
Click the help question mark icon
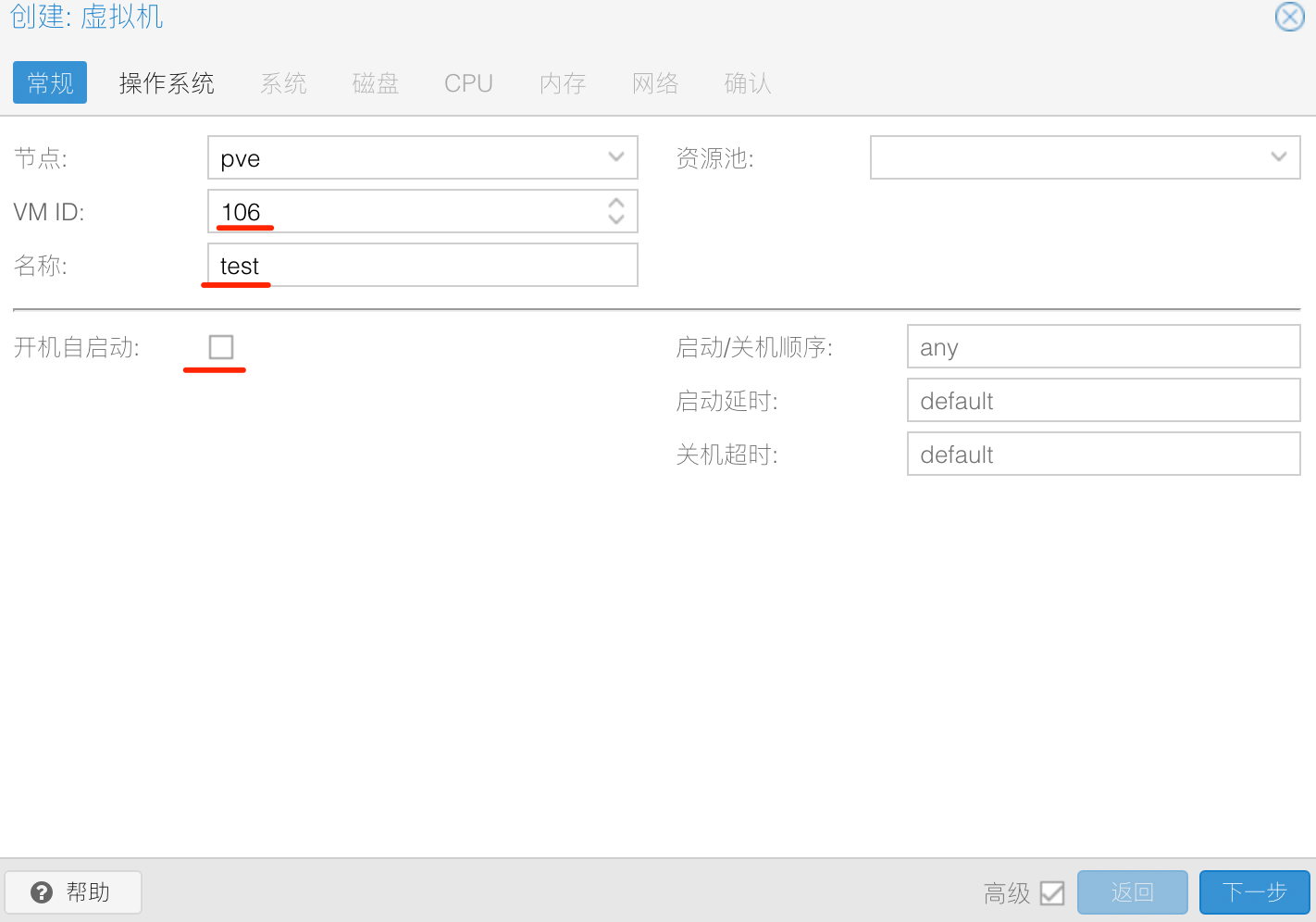pyautogui.click(x=42, y=892)
